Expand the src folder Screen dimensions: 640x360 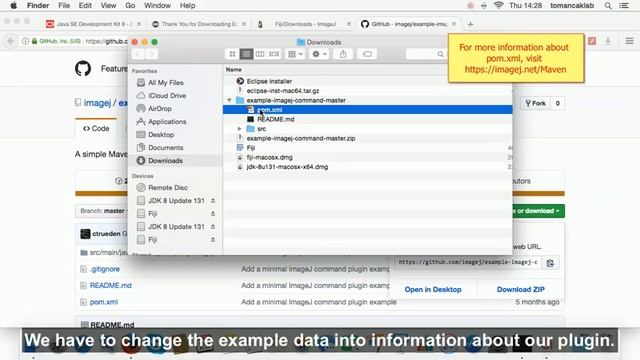(240, 129)
